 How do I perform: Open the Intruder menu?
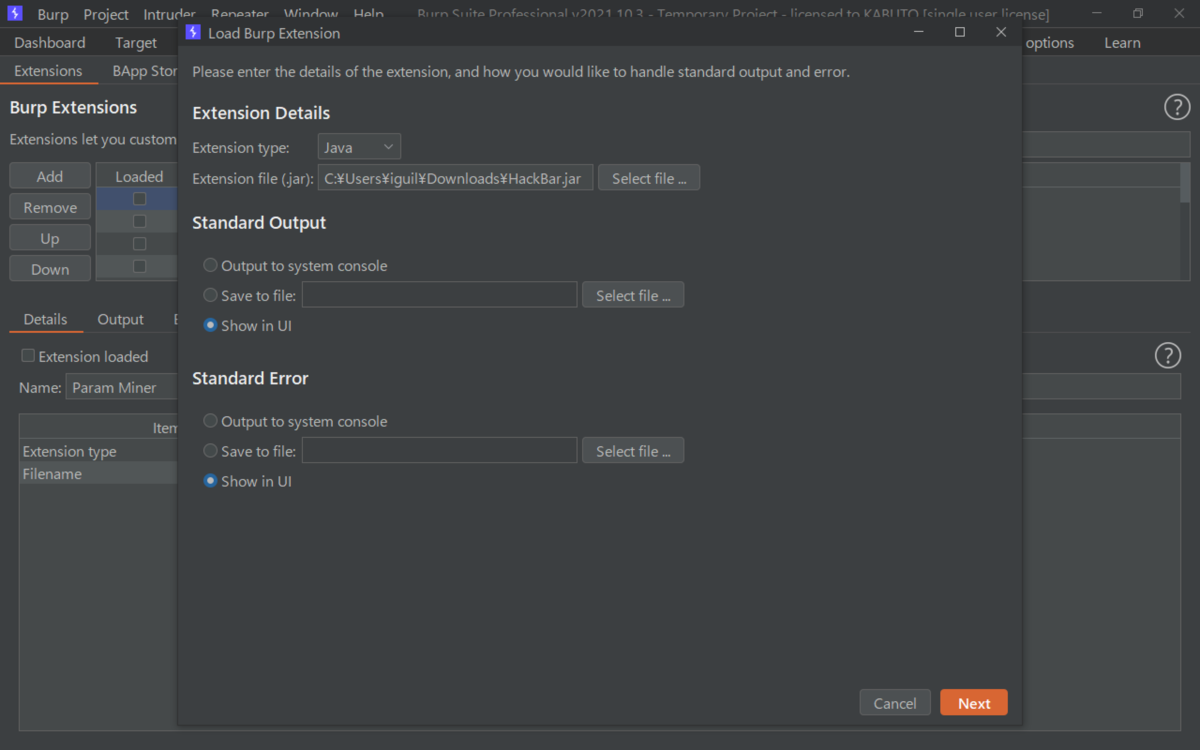(x=169, y=15)
